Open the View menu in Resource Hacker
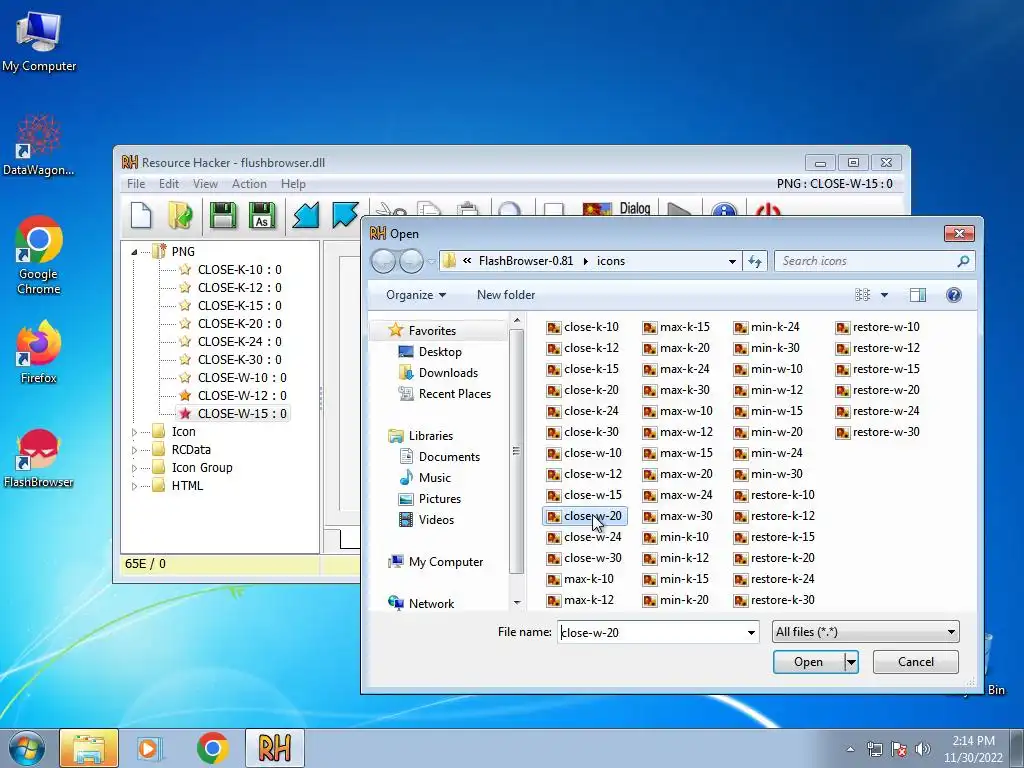 click(x=205, y=184)
